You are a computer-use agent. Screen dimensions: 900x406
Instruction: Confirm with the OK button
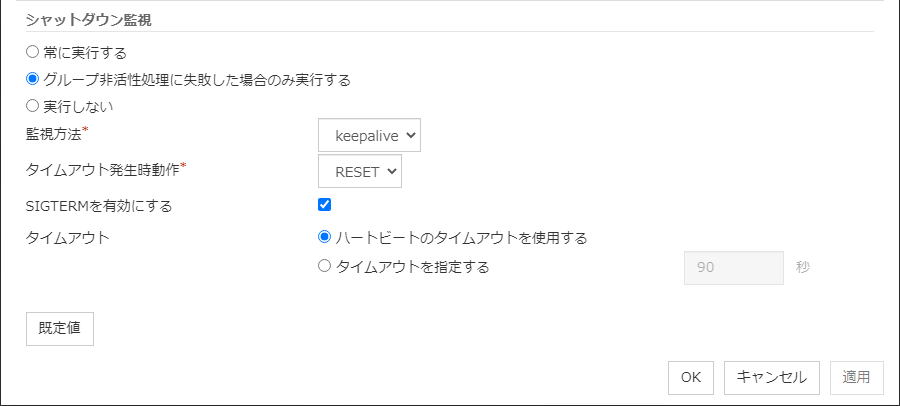(691, 377)
